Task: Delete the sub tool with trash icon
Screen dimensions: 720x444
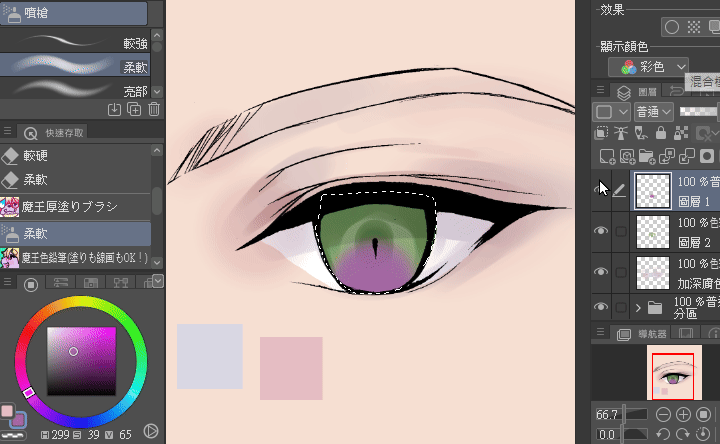Action: [x=154, y=109]
